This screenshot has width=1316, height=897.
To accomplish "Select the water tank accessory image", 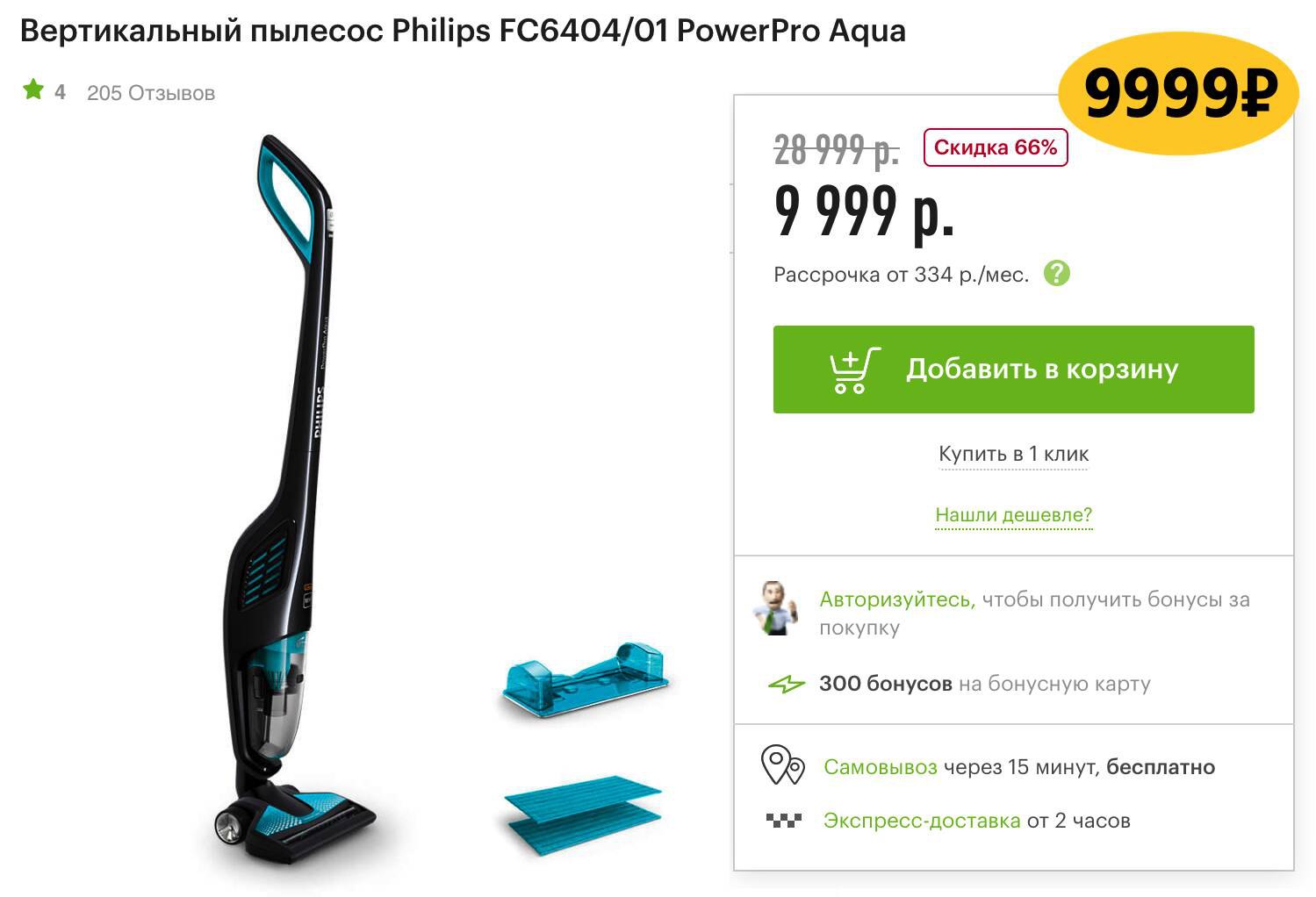I will 585,681.
